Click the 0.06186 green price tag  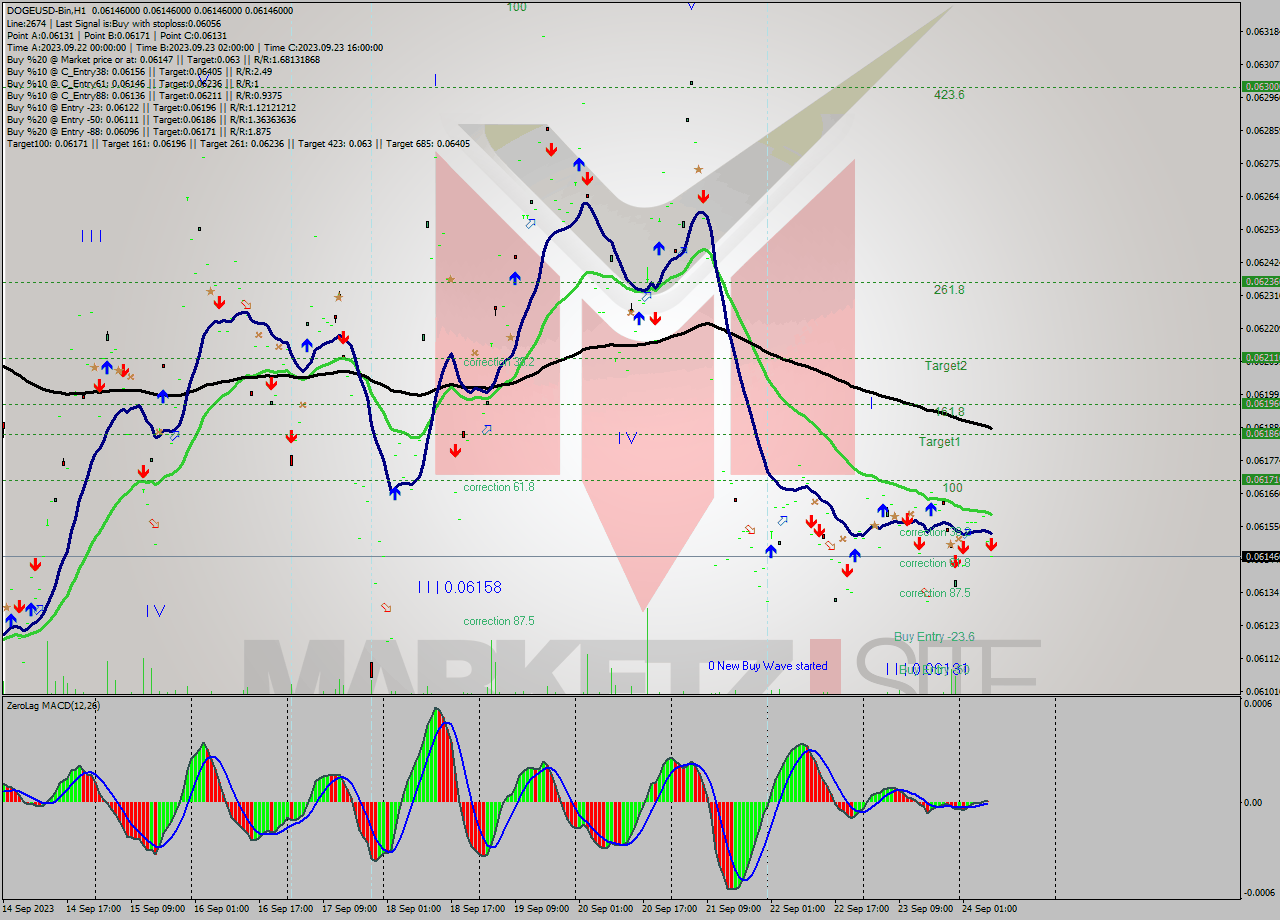pos(1260,433)
